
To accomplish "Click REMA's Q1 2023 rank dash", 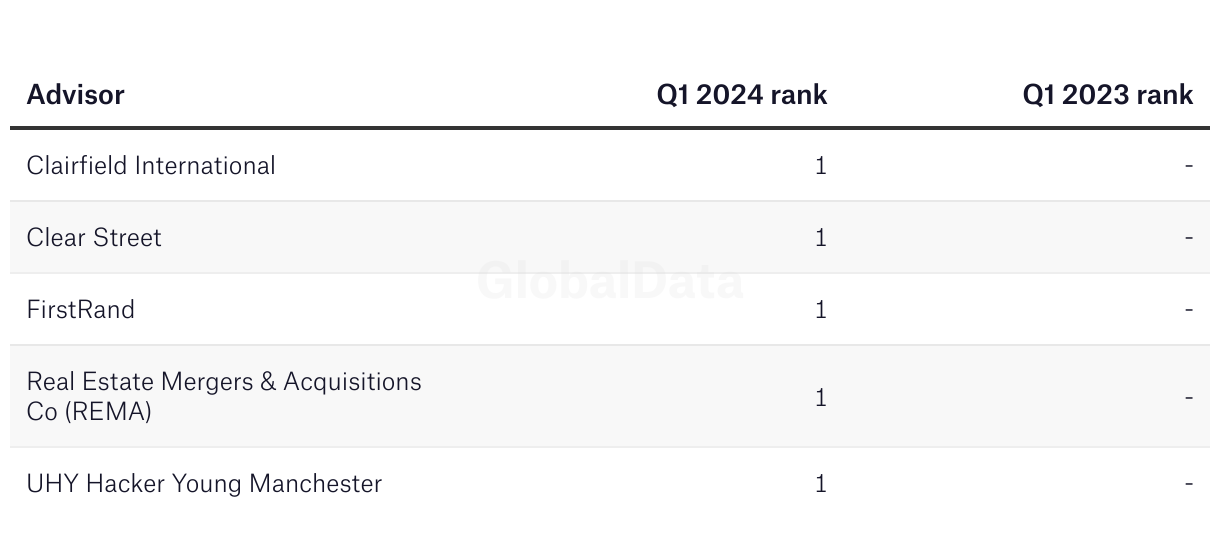I will tap(1189, 398).
